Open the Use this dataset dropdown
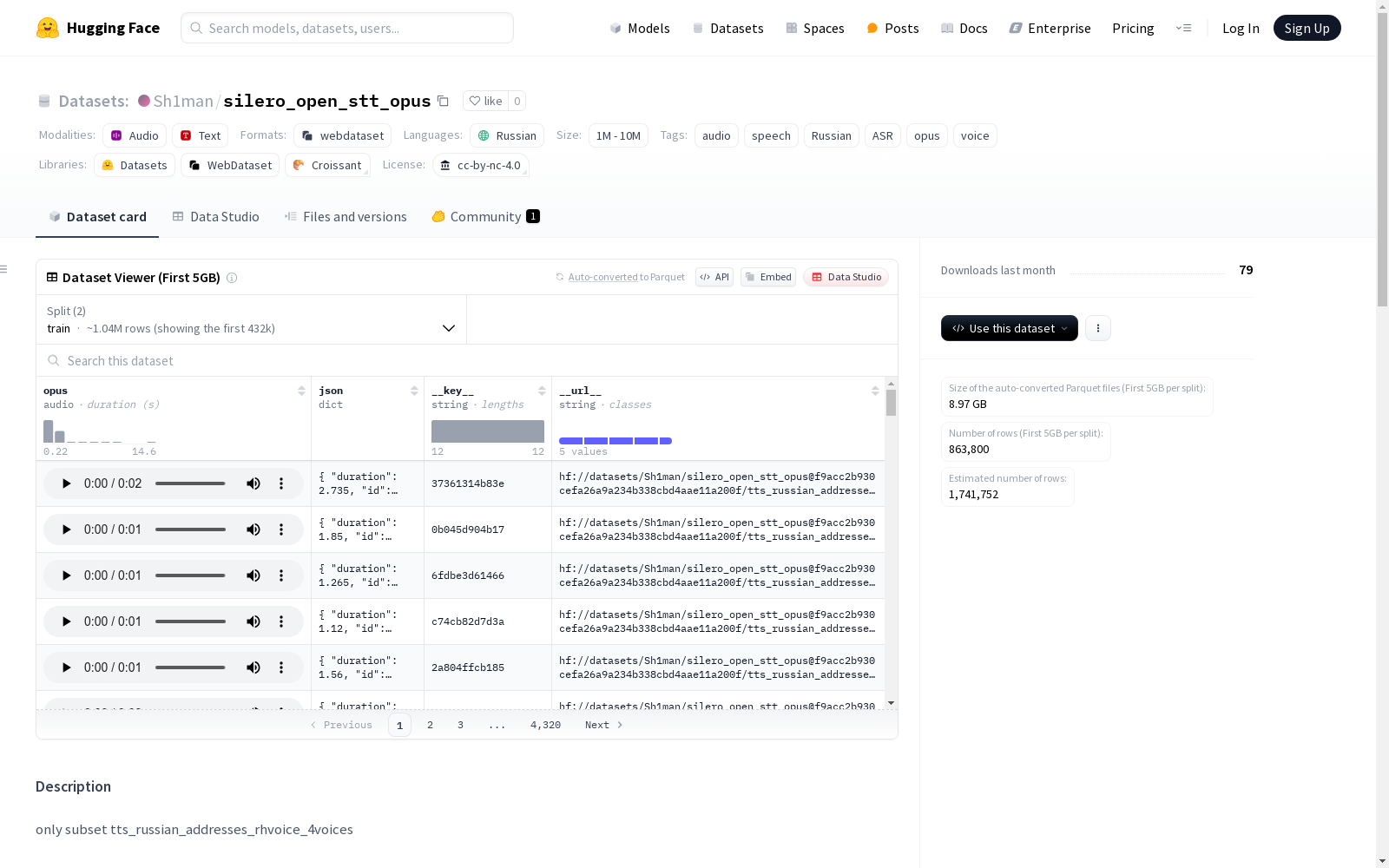This screenshot has width=1389, height=868. tap(1010, 328)
